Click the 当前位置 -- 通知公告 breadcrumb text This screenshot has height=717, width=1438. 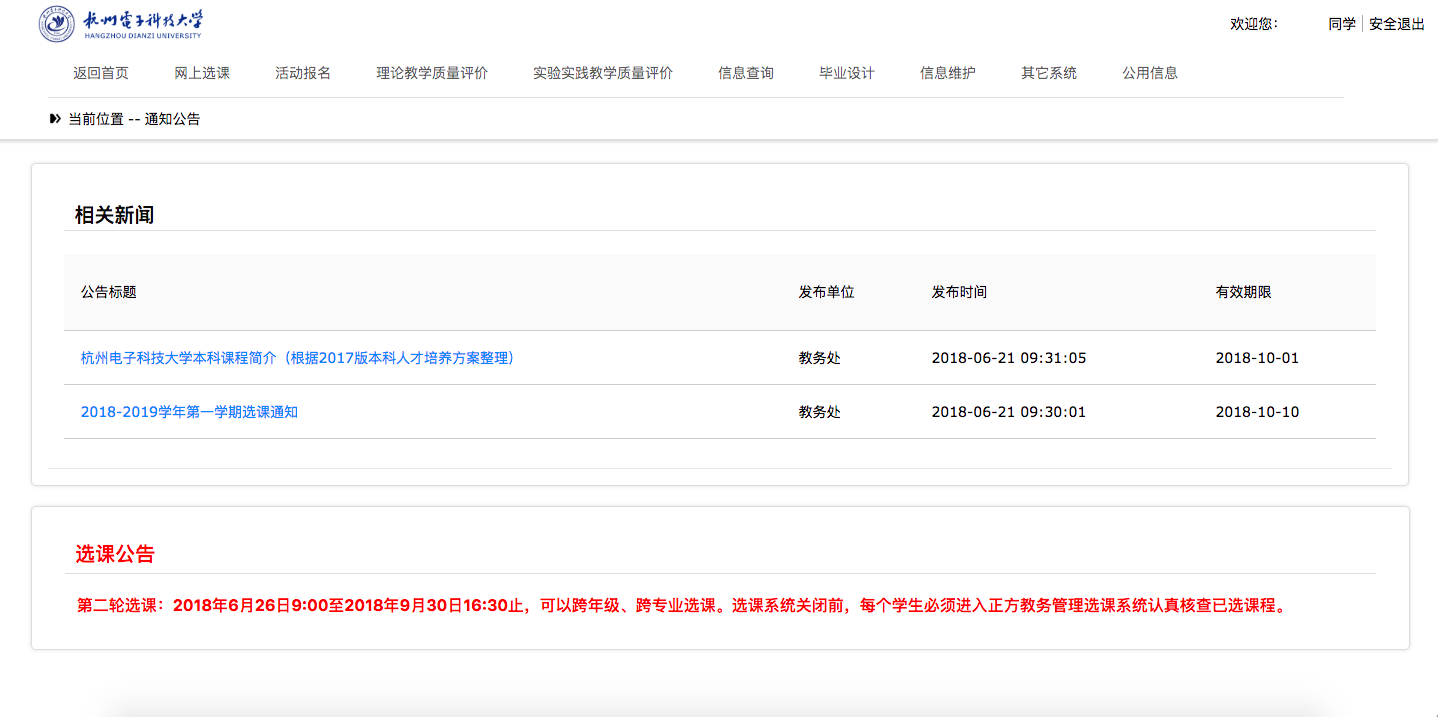point(134,119)
